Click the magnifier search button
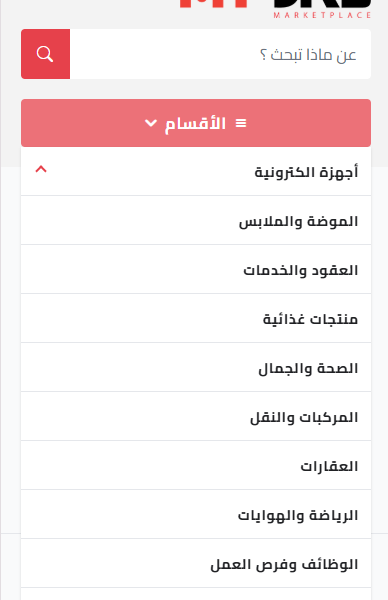 [x=46, y=54]
